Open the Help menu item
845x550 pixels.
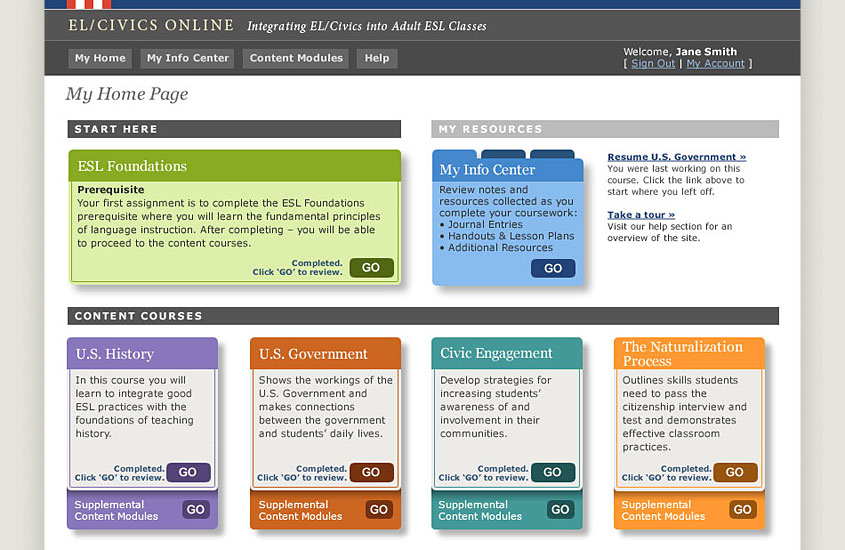(x=377, y=58)
